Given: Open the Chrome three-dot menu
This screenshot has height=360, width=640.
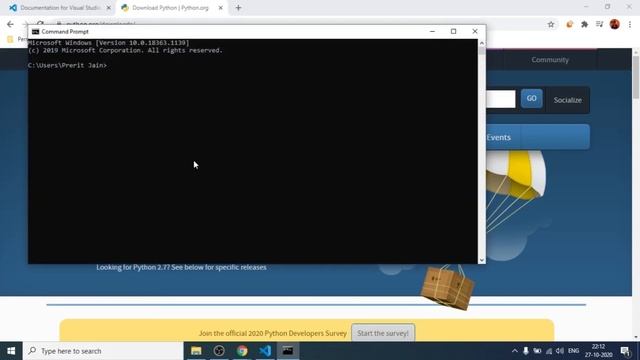Looking at the screenshot, I should [x=630, y=24].
